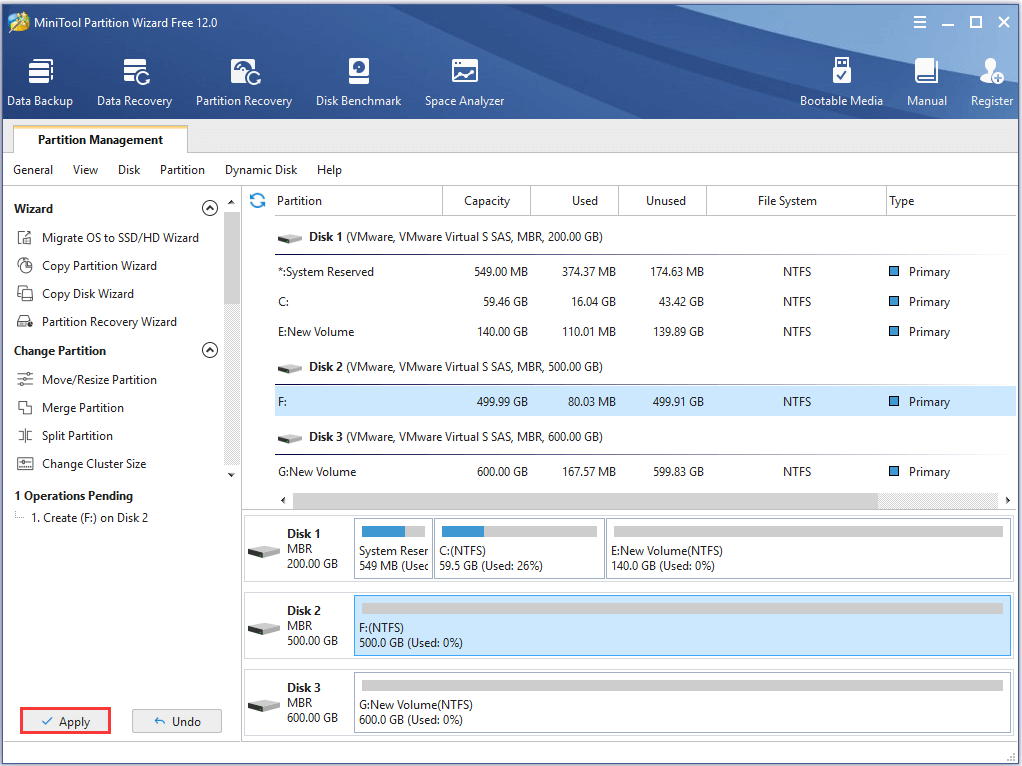Select the Disk 2 header row in list
This screenshot has height=766, width=1022.
[645, 367]
